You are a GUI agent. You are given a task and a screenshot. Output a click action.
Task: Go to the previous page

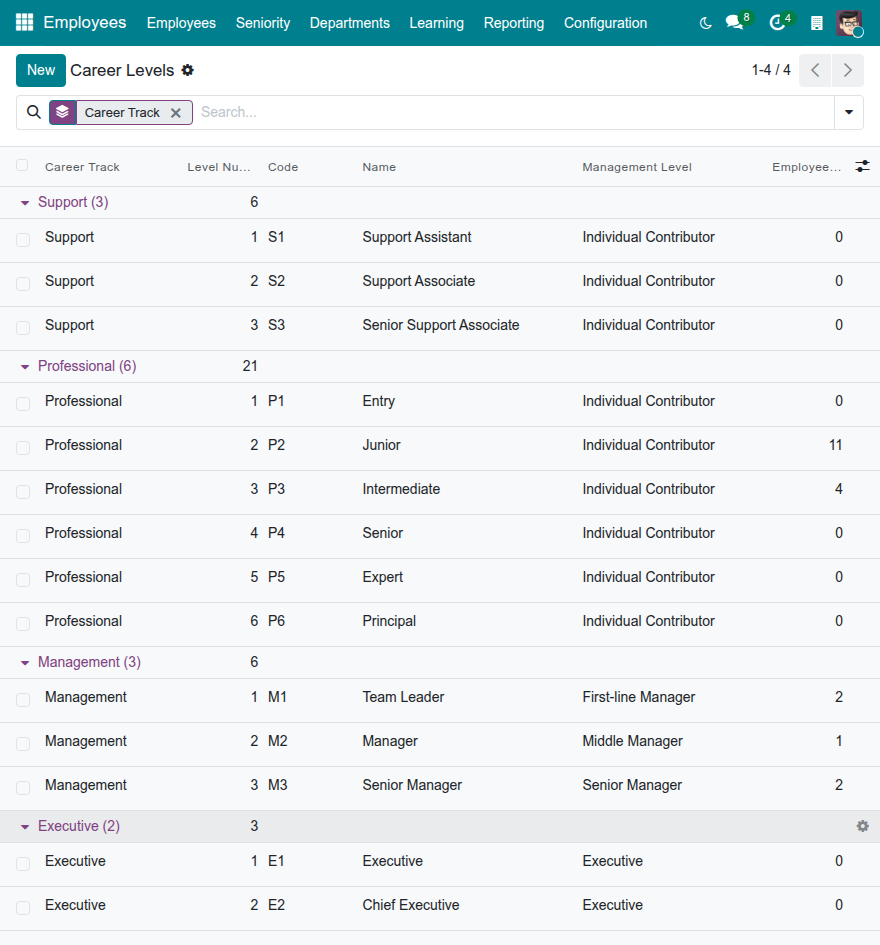coord(815,70)
